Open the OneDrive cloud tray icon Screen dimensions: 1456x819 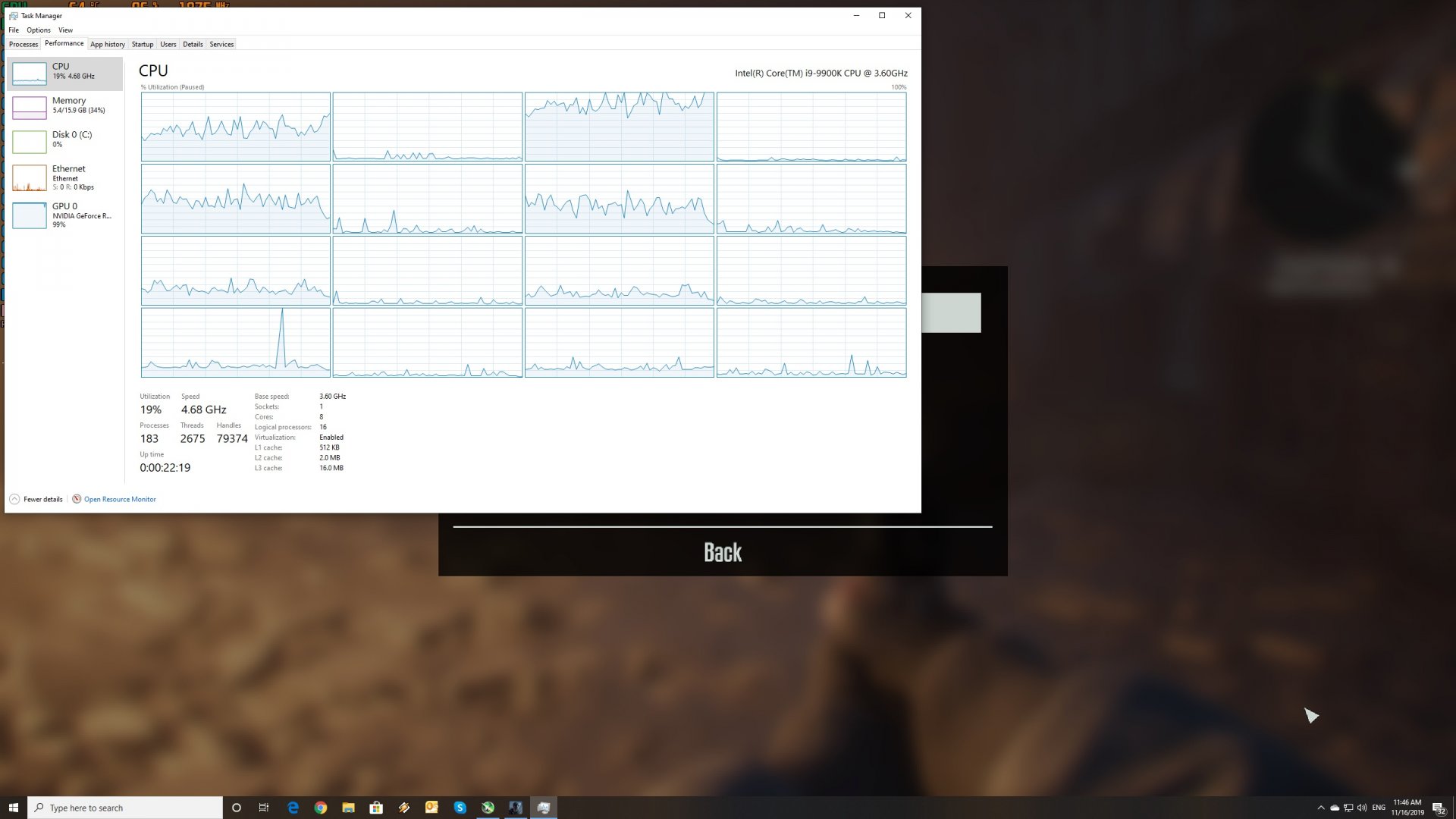[1335, 808]
